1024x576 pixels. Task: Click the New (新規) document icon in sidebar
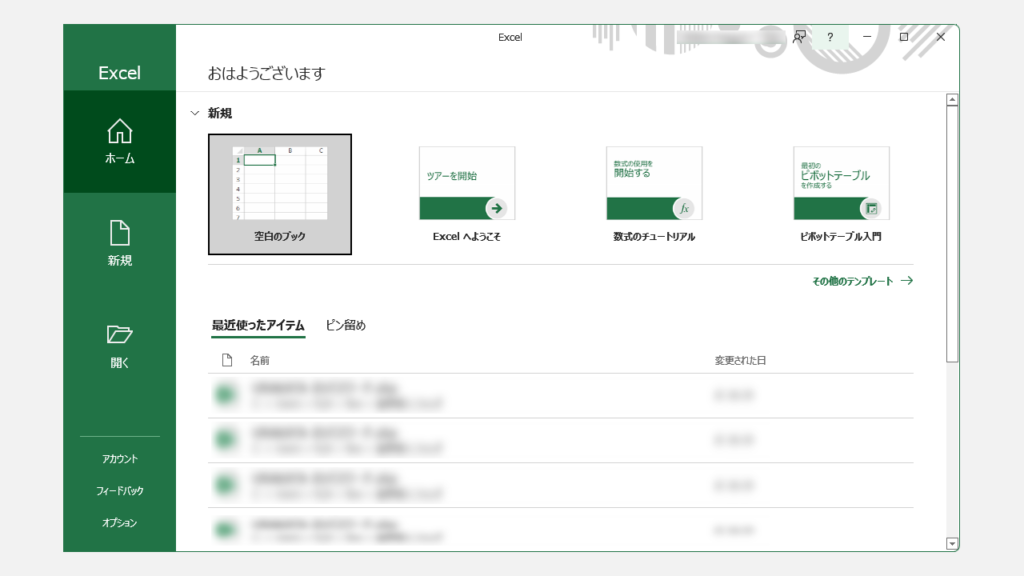tap(119, 233)
